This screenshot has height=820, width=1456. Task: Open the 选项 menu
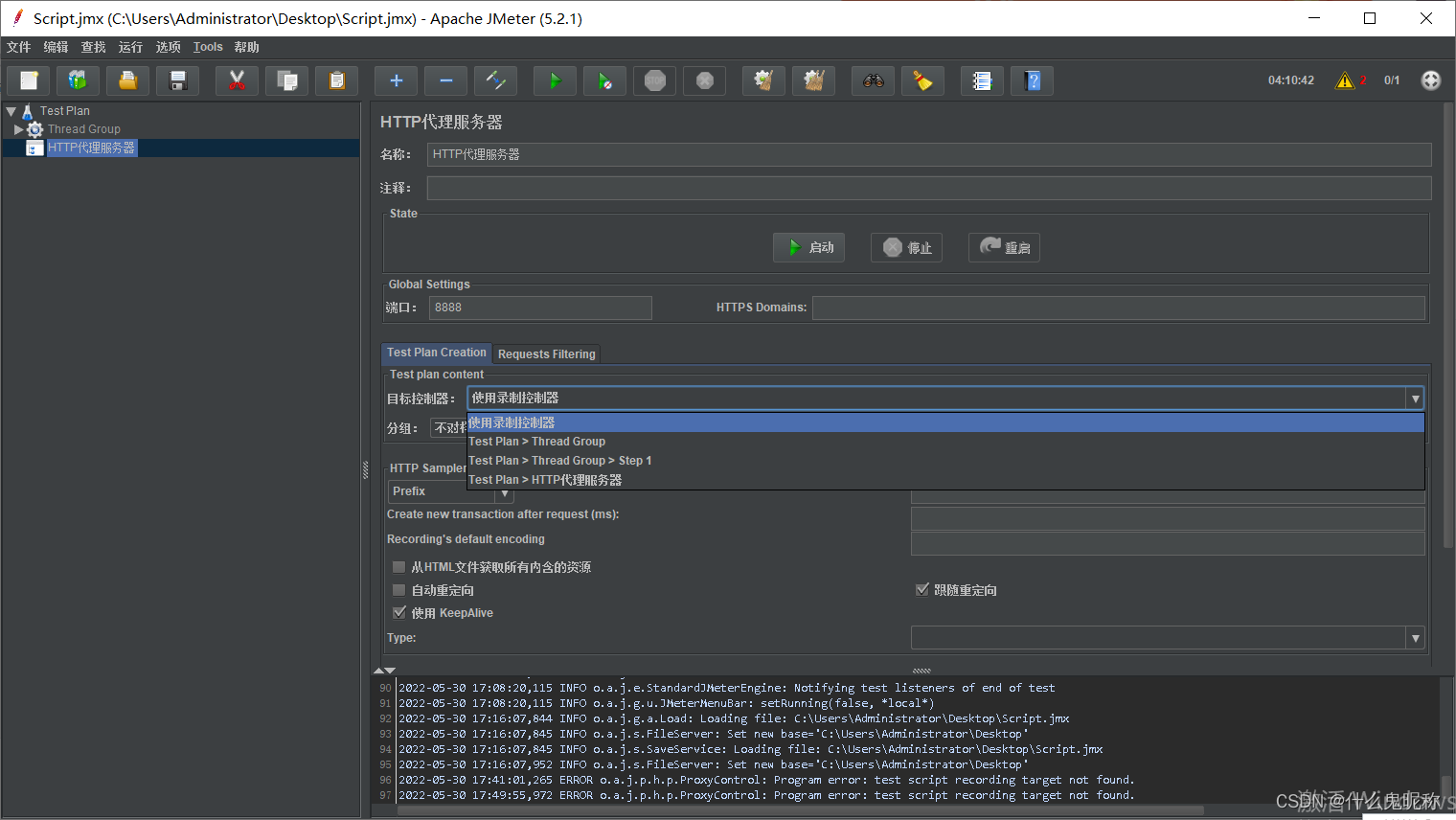coord(168,47)
